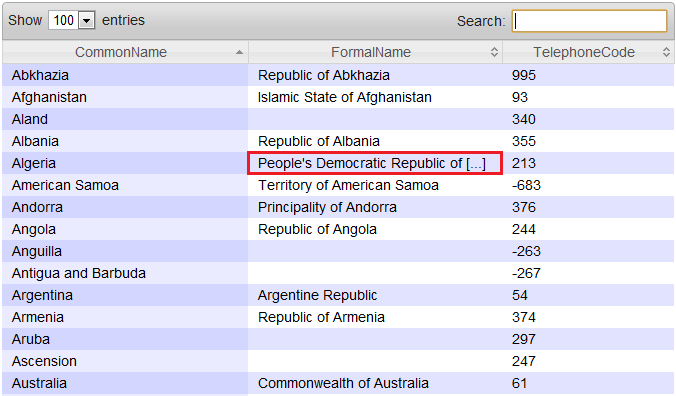Click the Afghanistan common name cell
676x396 pixels.
point(125,97)
